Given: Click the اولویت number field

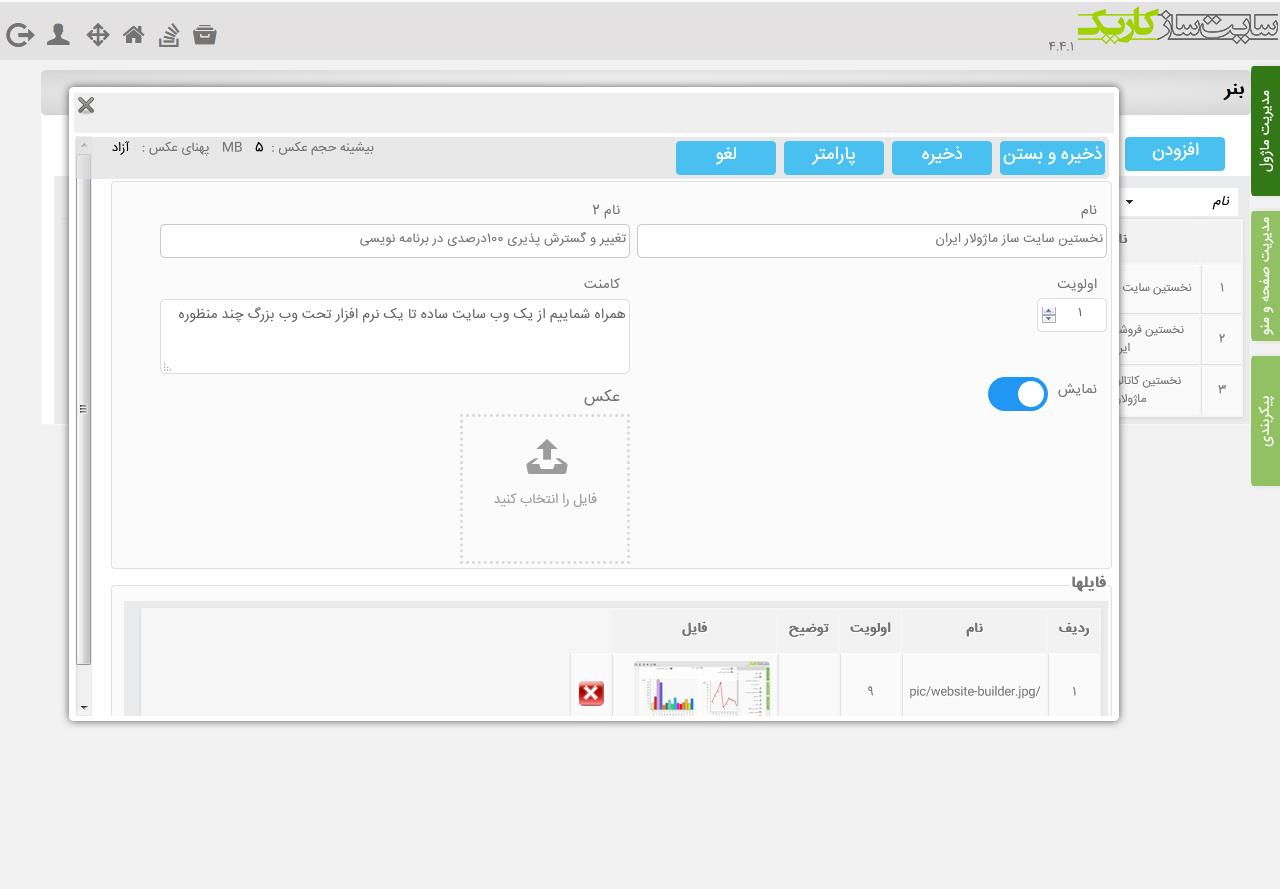Looking at the screenshot, I should point(1072,315).
